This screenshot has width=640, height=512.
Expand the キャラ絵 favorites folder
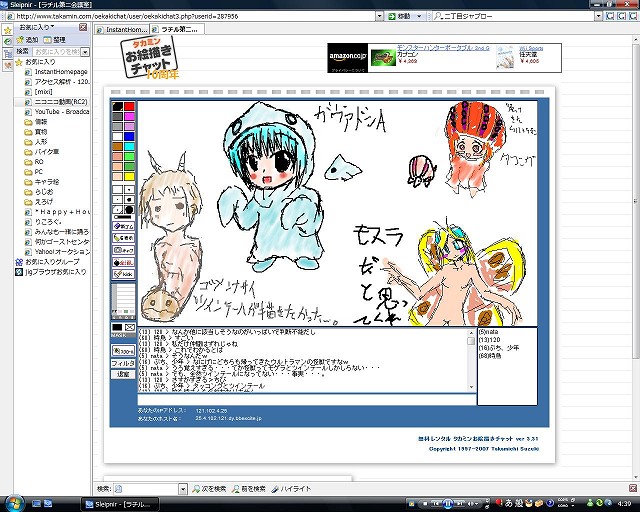(42, 182)
